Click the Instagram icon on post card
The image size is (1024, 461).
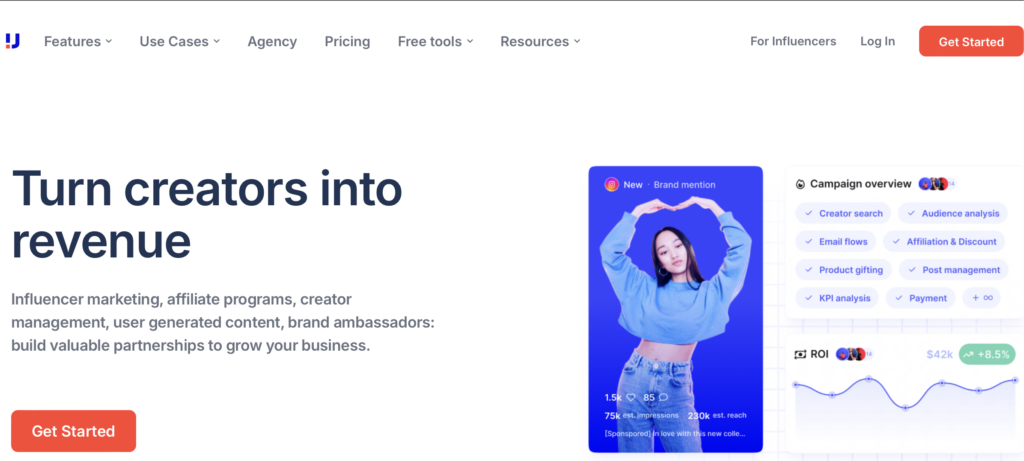point(611,185)
